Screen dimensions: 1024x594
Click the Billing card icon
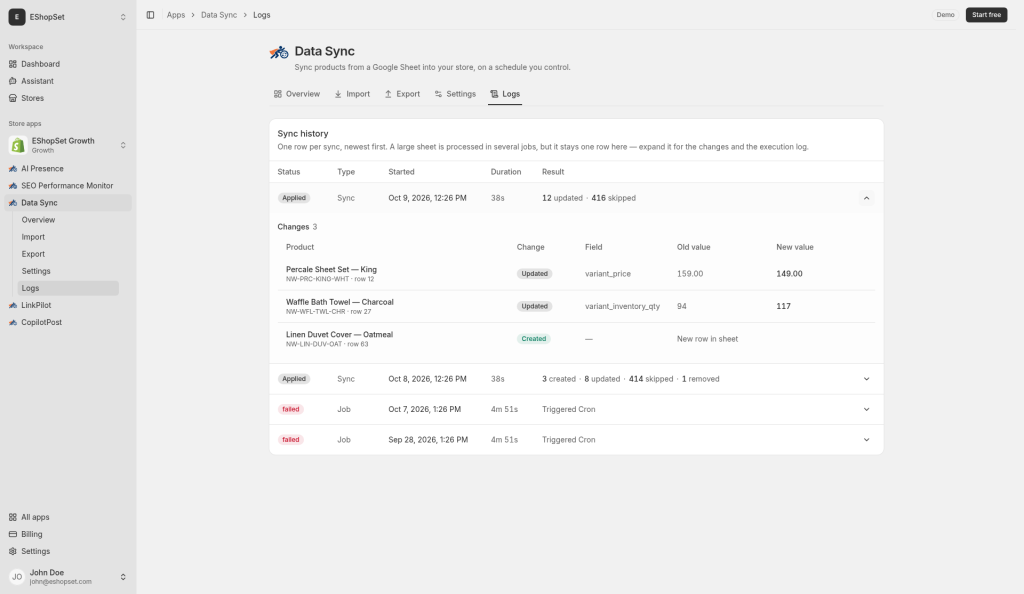point(12,534)
